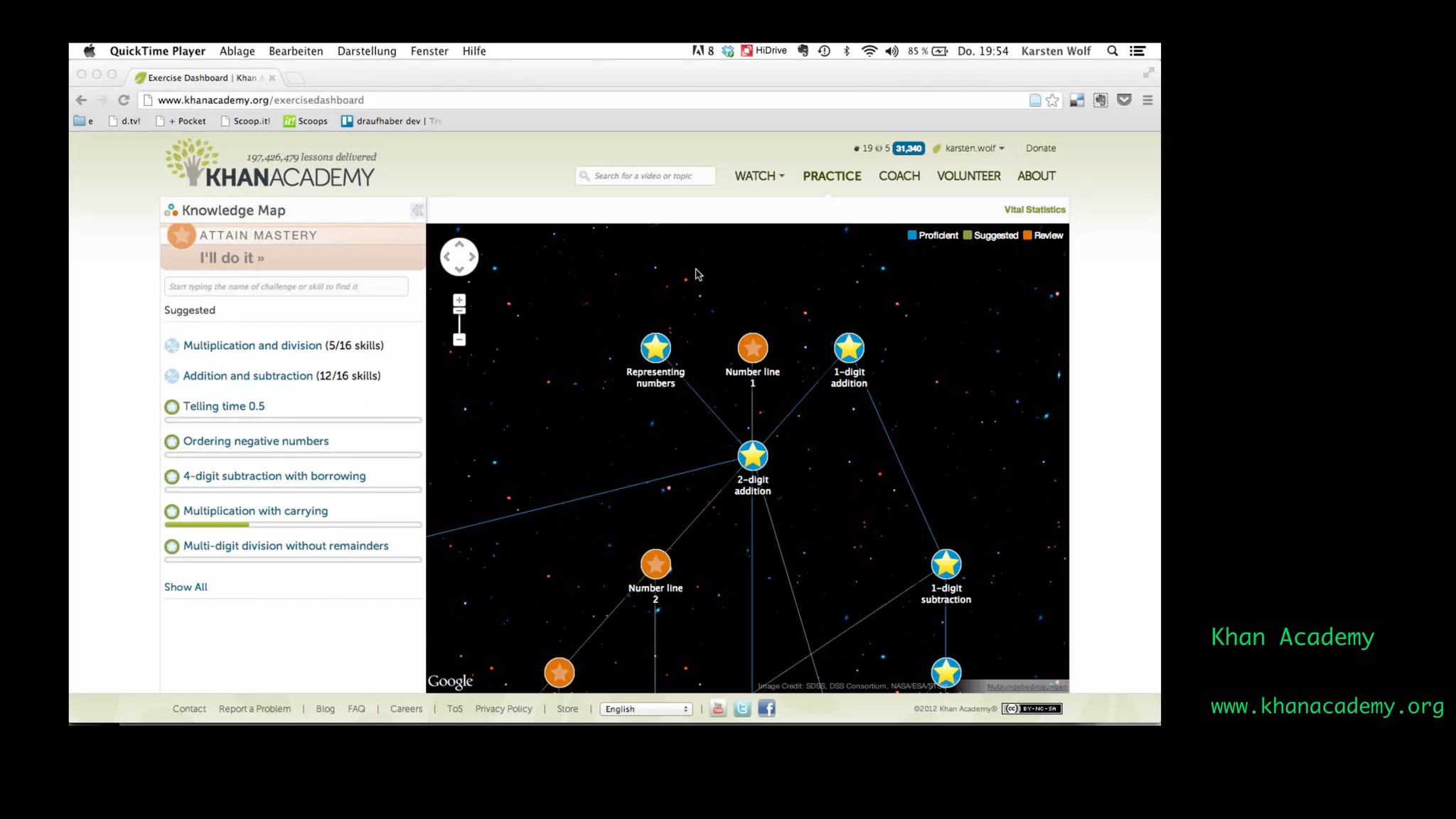Click the 1-digit subtraction star node
The height and width of the screenshot is (819, 1456).
tap(946, 564)
